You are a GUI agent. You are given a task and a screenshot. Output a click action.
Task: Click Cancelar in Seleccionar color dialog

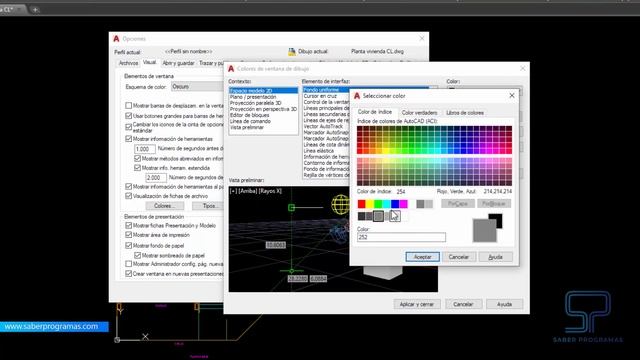(459, 257)
